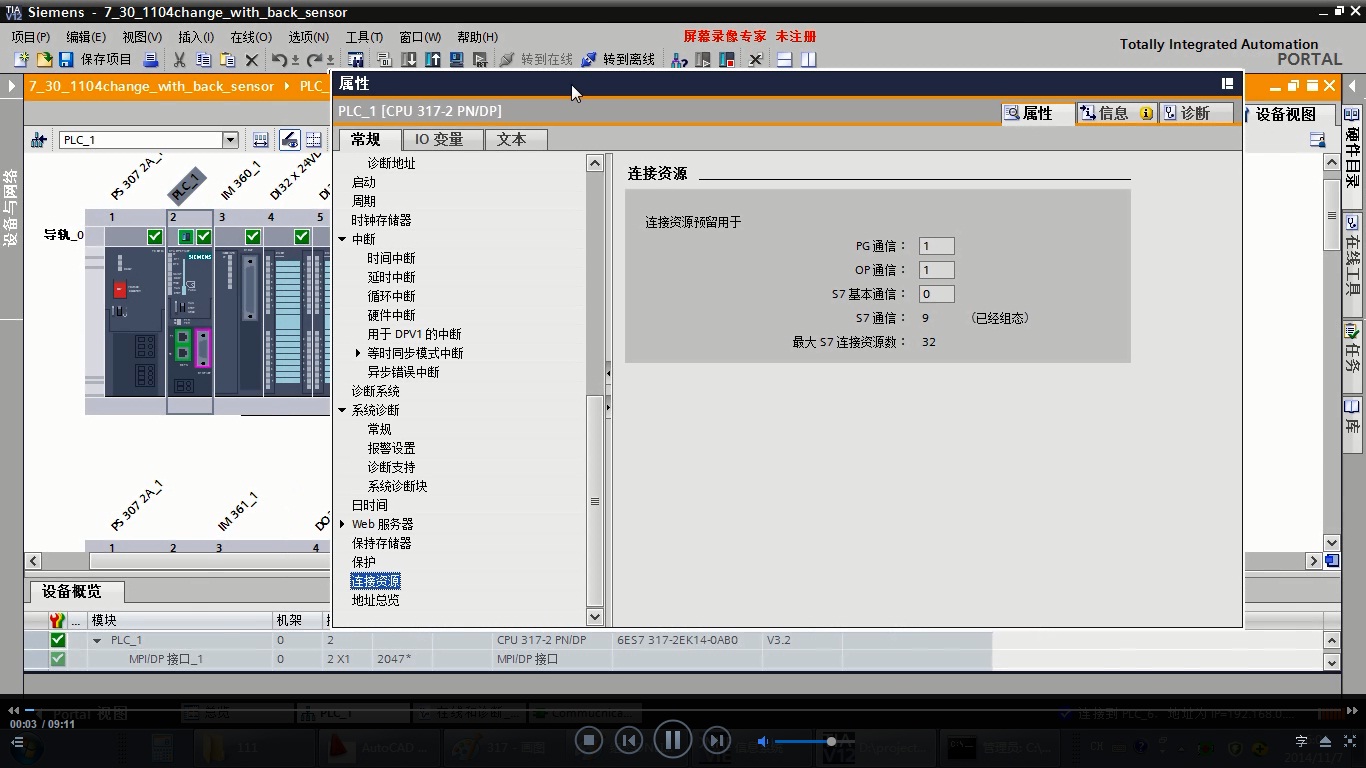Click the PG 通信 value field
Screen dimensions: 1366x768
pos(937,246)
